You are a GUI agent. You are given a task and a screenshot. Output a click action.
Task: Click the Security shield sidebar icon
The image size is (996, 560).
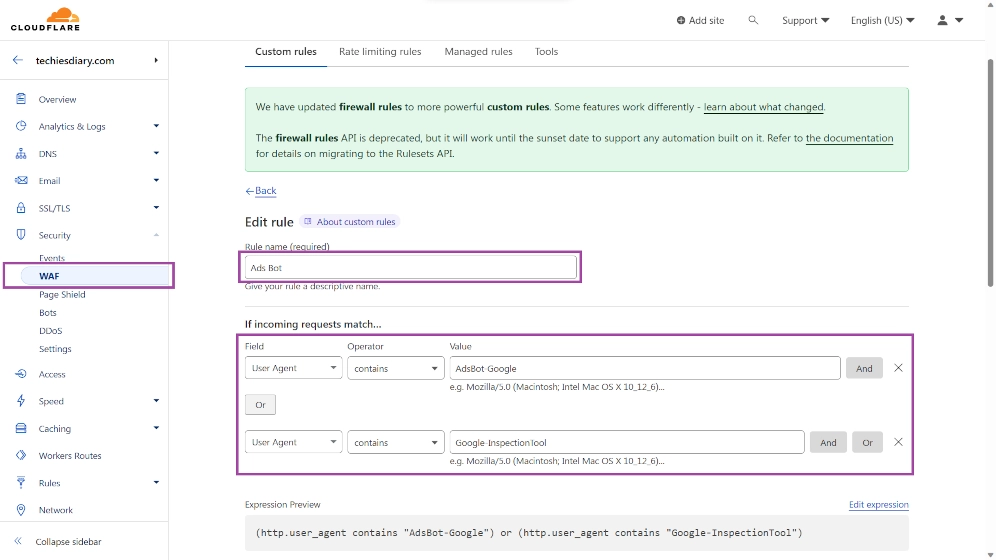coord(21,234)
